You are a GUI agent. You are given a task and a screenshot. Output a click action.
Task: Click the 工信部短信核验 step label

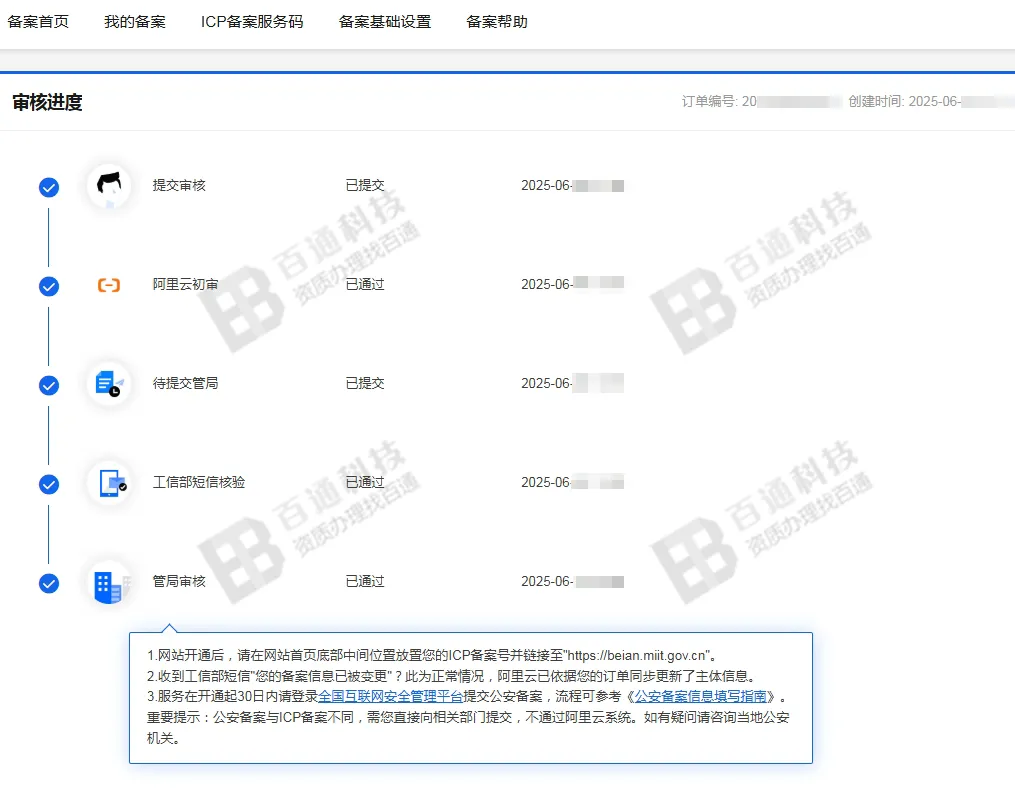click(199, 482)
